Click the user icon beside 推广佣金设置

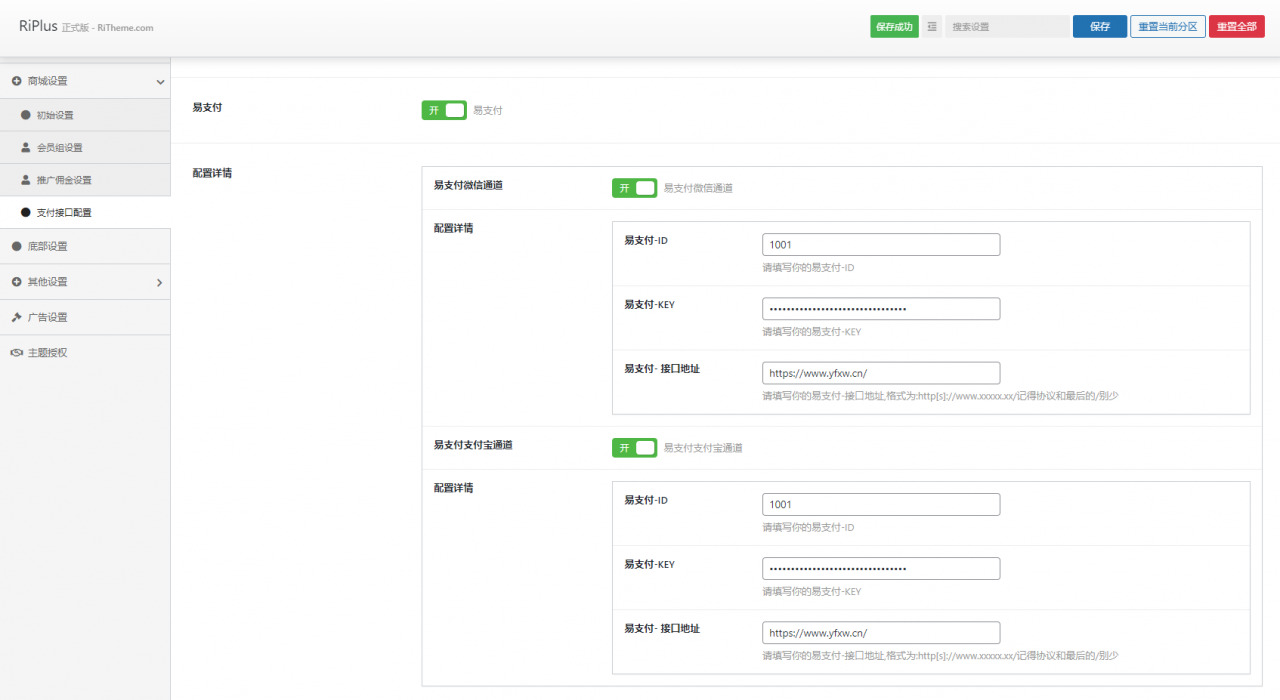[x=26, y=180]
